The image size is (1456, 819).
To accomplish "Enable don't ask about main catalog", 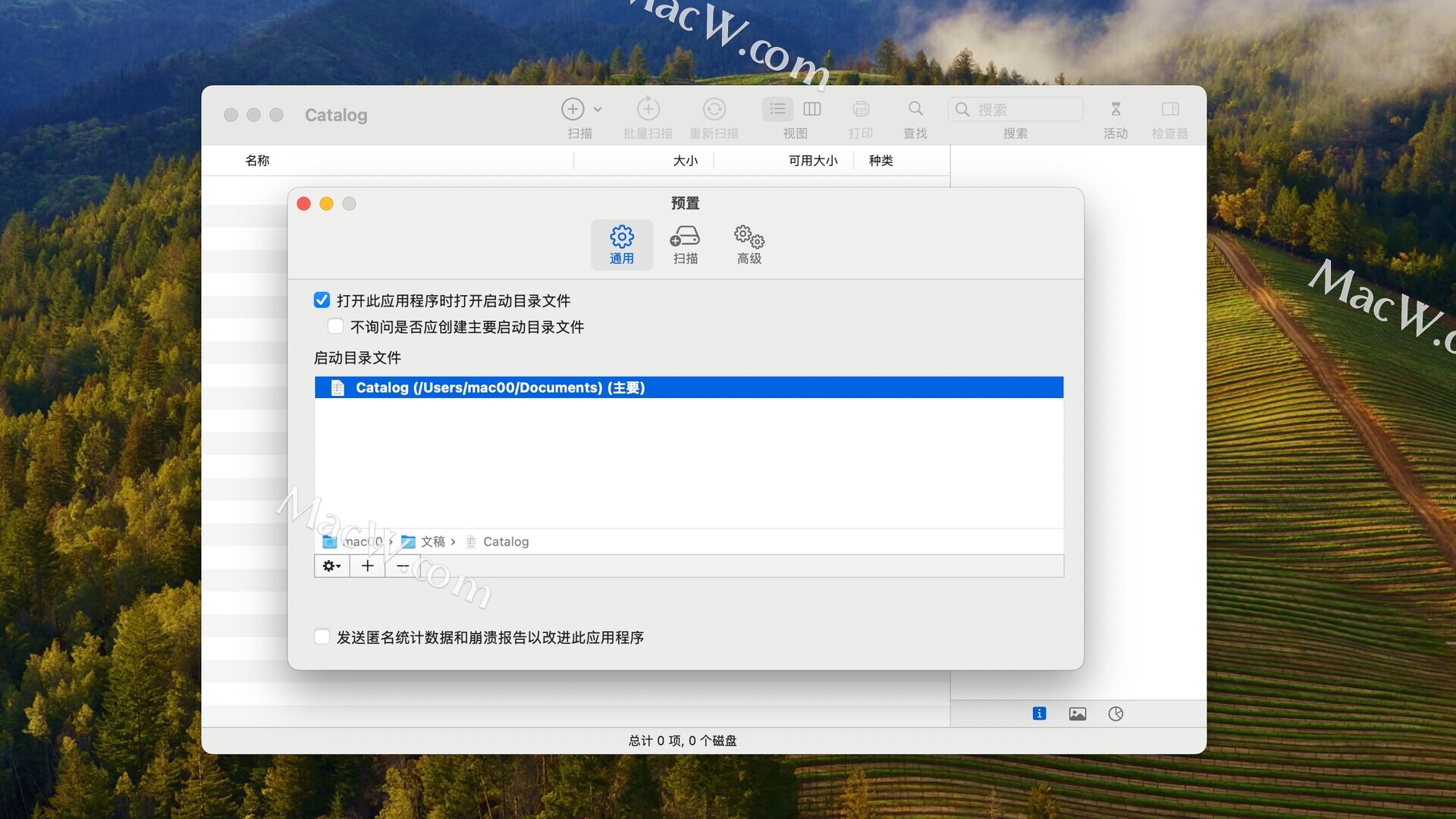I will 335,326.
